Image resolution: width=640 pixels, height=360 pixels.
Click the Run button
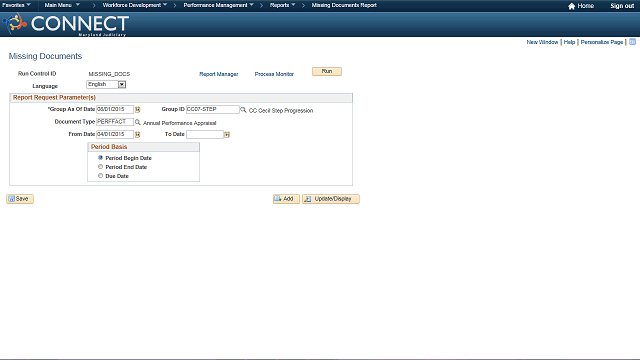[x=327, y=71]
